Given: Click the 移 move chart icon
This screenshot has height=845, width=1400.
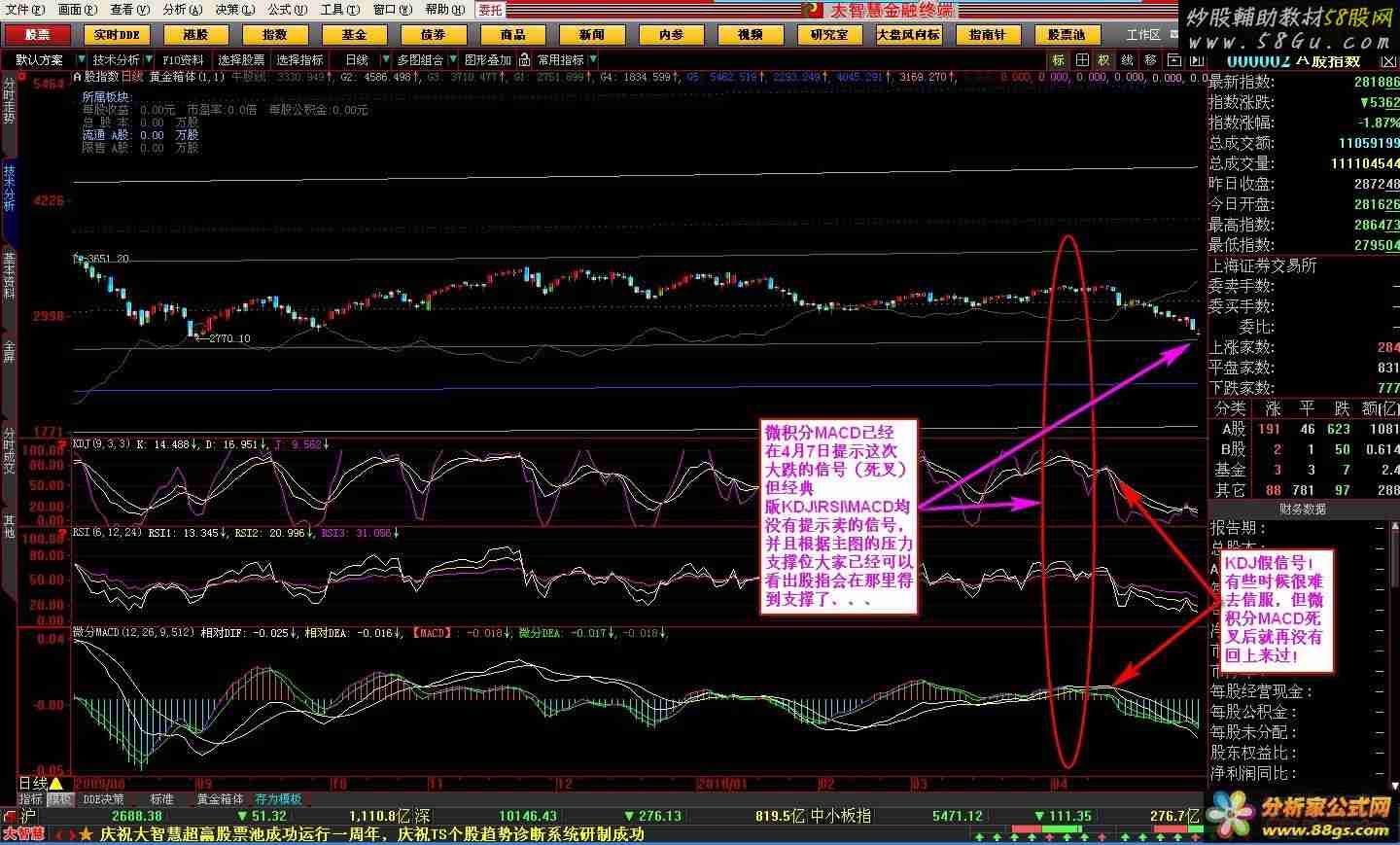Looking at the screenshot, I should coord(1149,59).
